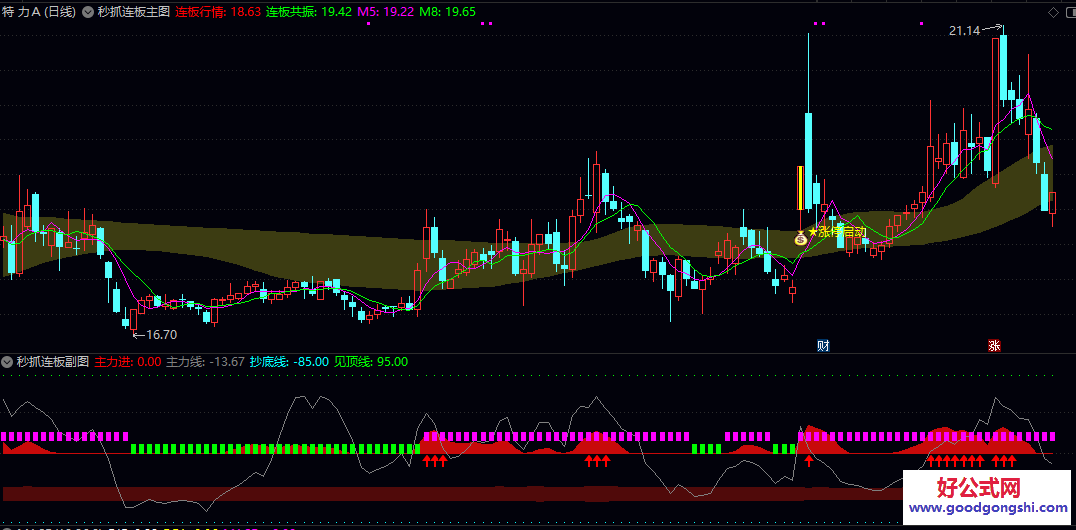Click the 21.14 high price marker
Image resolution: width=1076 pixels, height=530 pixels.
(x=965, y=31)
